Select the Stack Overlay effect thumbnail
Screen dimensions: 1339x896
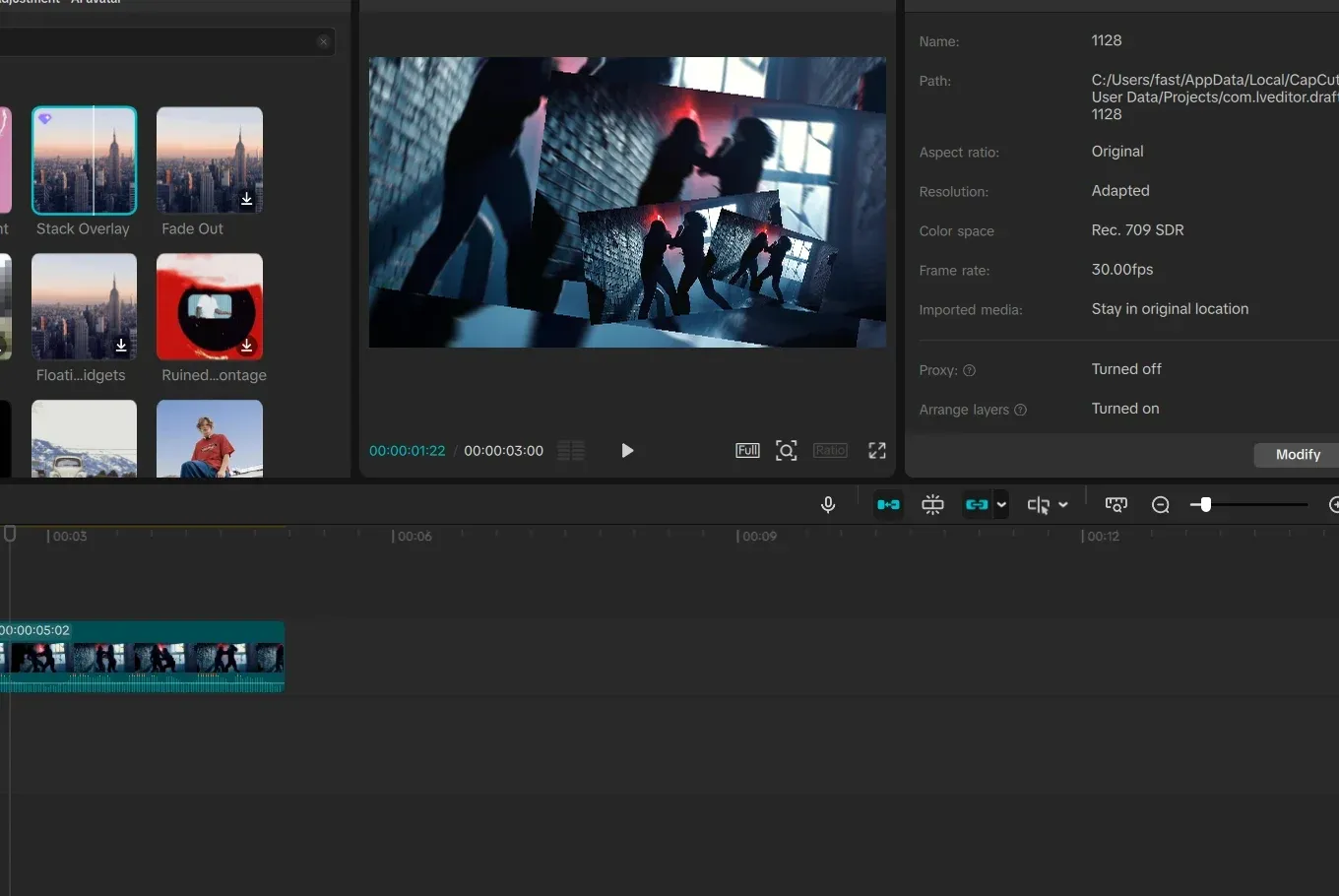pos(85,160)
